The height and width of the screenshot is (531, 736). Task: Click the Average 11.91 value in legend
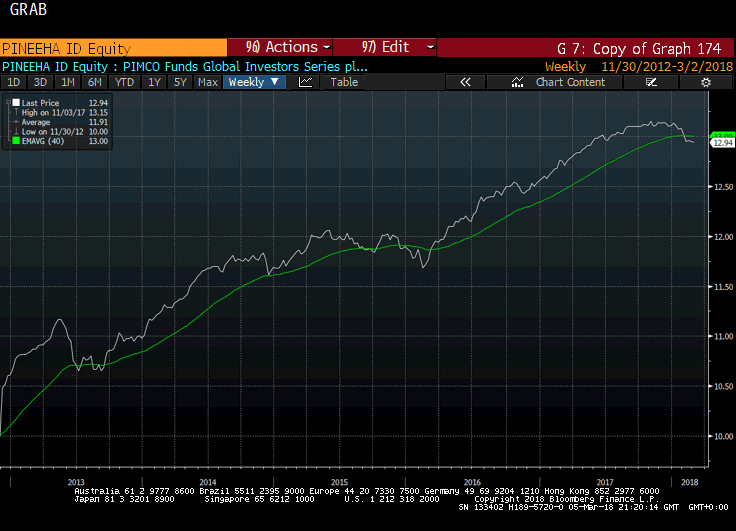(x=99, y=122)
